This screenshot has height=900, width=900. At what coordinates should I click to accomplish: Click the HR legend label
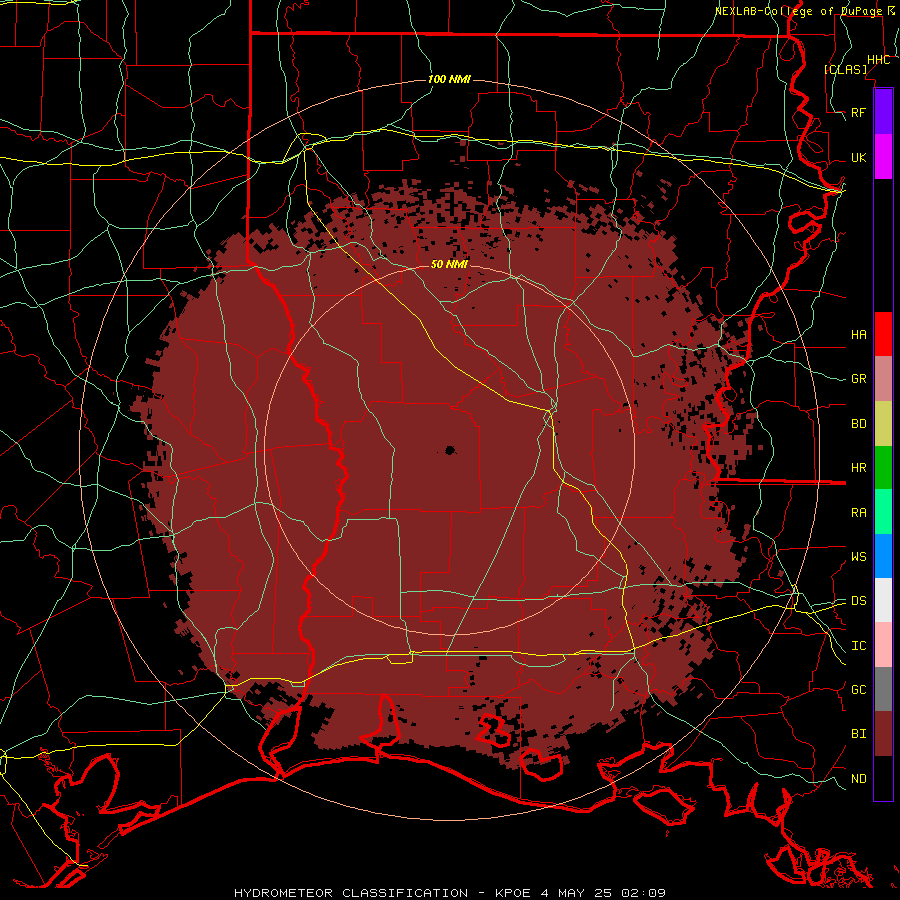858,468
